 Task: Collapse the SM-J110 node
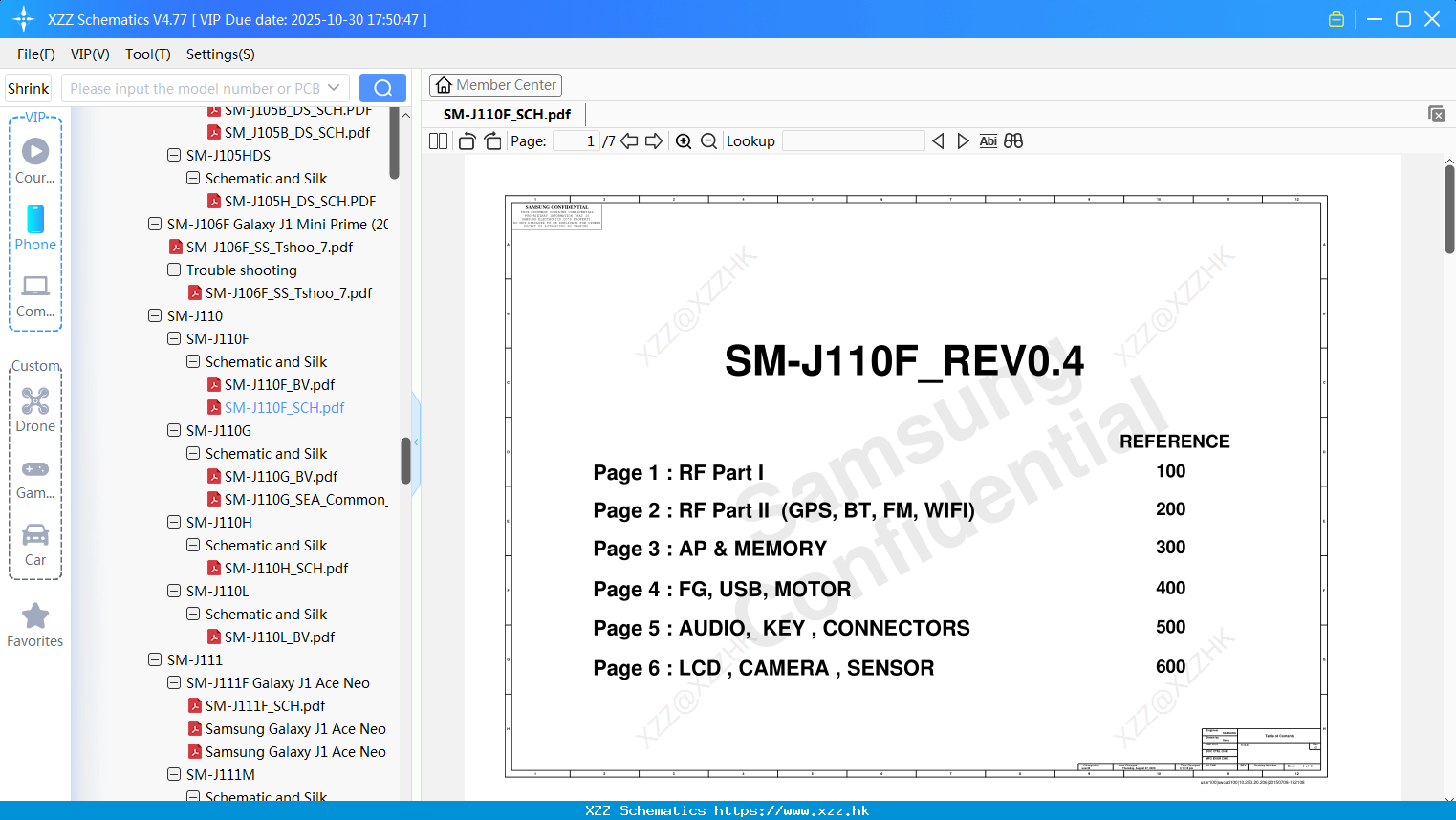[x=155, y=315]
